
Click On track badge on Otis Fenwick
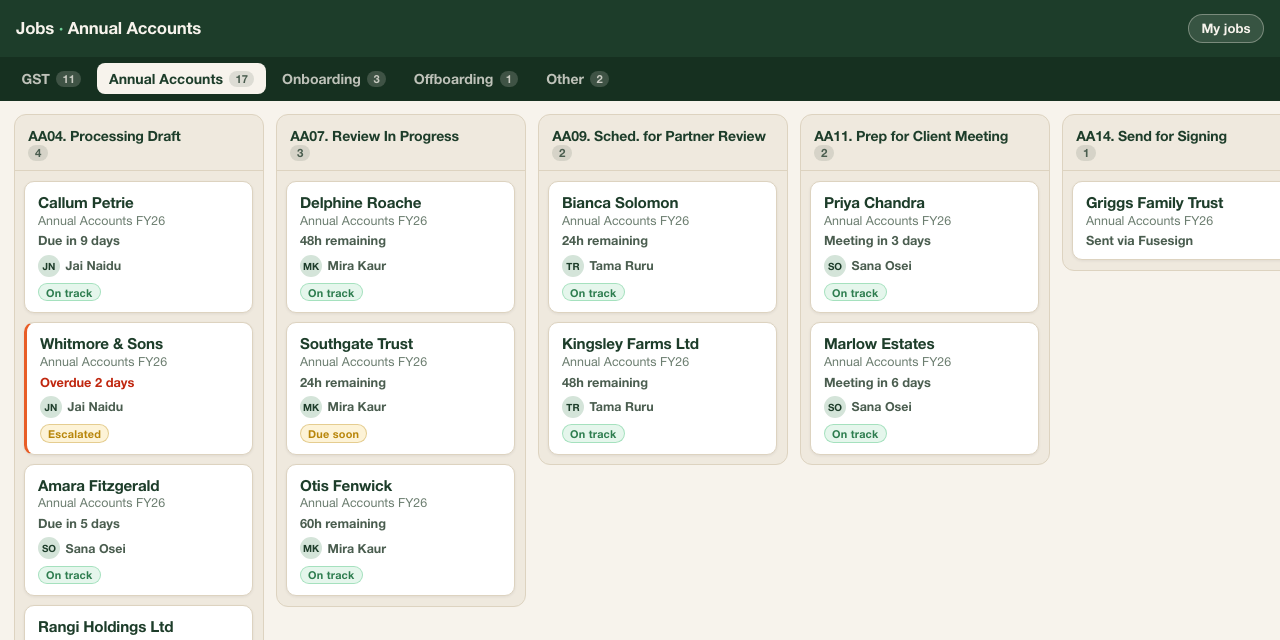click(x=331, y=575)
